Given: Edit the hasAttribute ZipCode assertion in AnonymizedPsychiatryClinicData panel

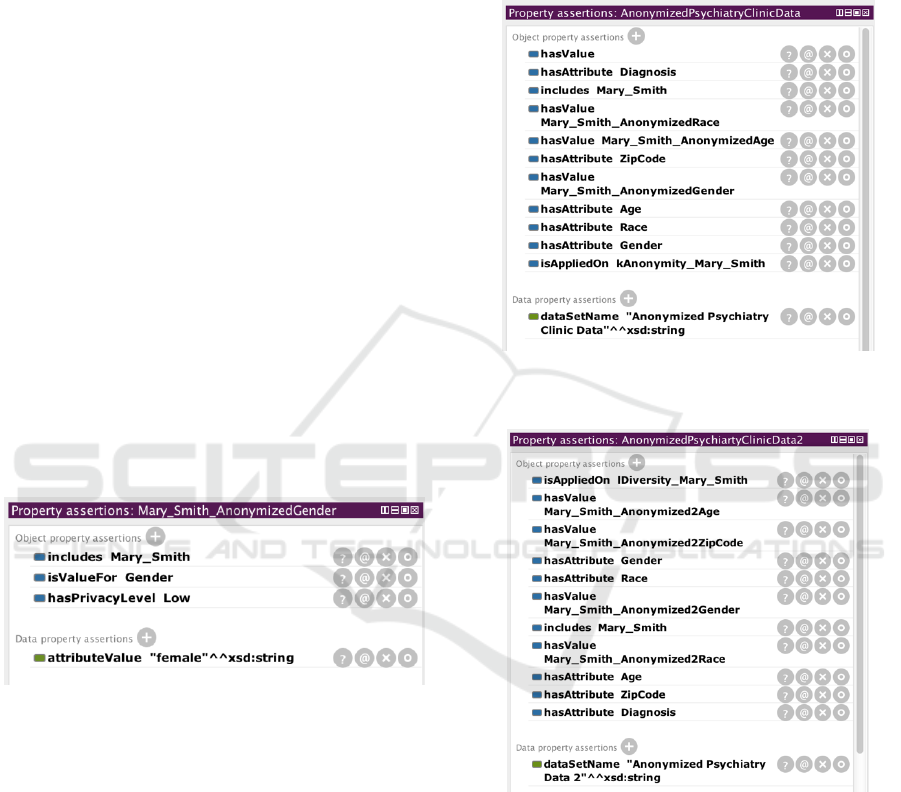Looking at the screenshot, I should coord(846,159).
